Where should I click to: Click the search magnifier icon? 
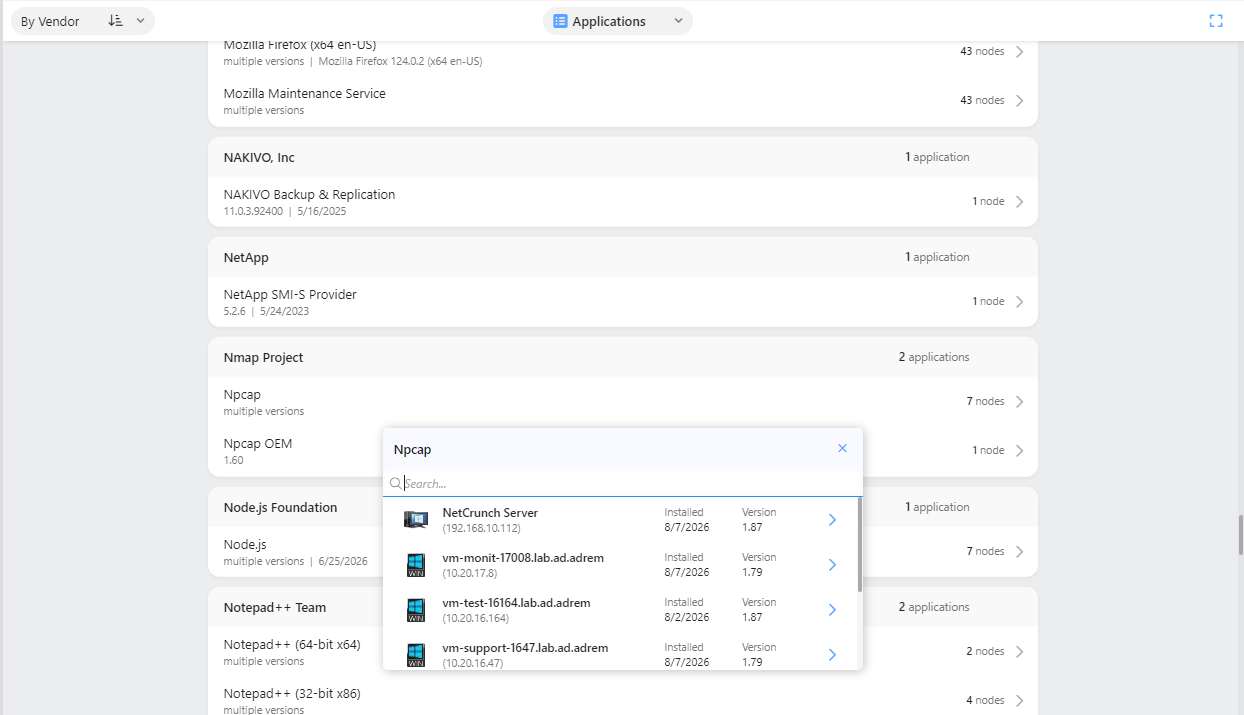[396, 484]
